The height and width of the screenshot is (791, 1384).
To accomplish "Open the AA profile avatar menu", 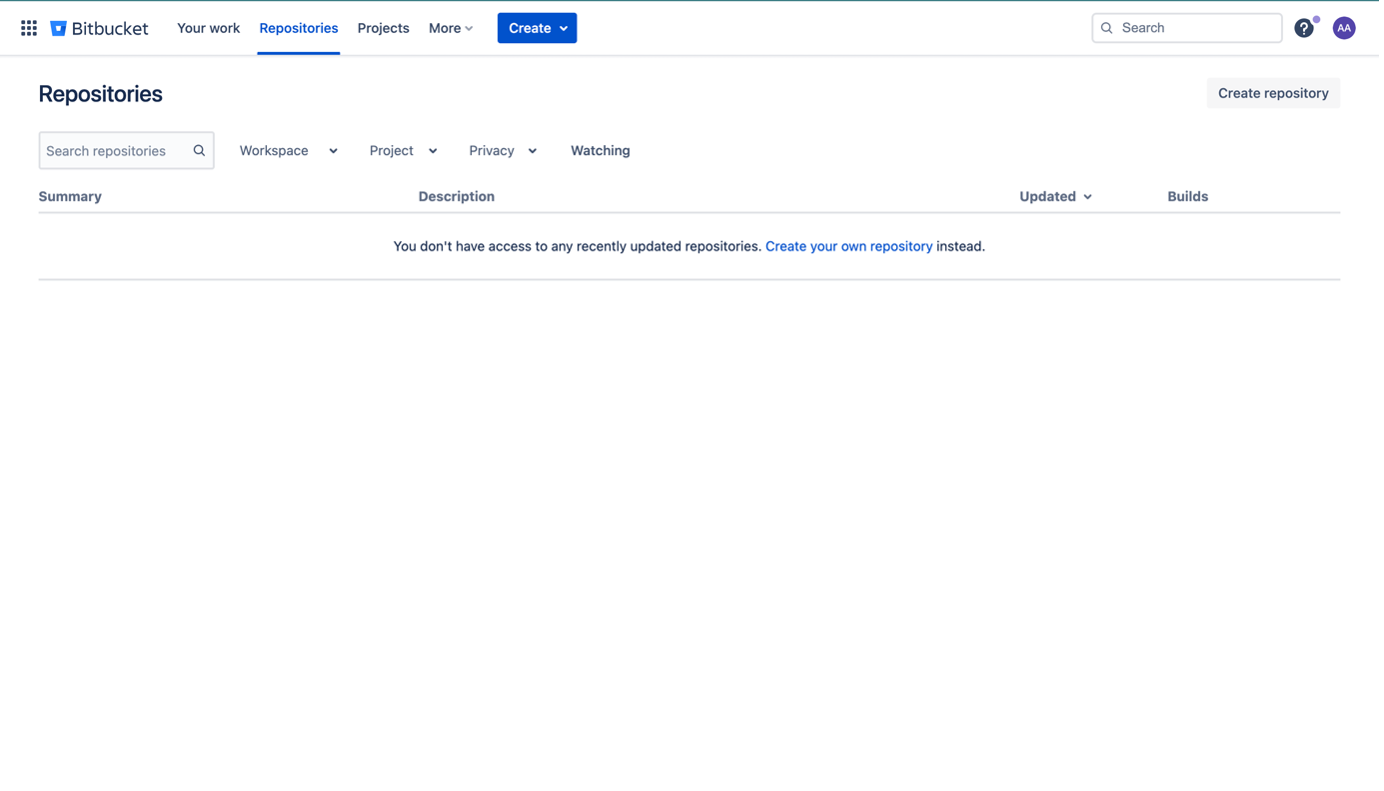I will (x=1344, y=28).
